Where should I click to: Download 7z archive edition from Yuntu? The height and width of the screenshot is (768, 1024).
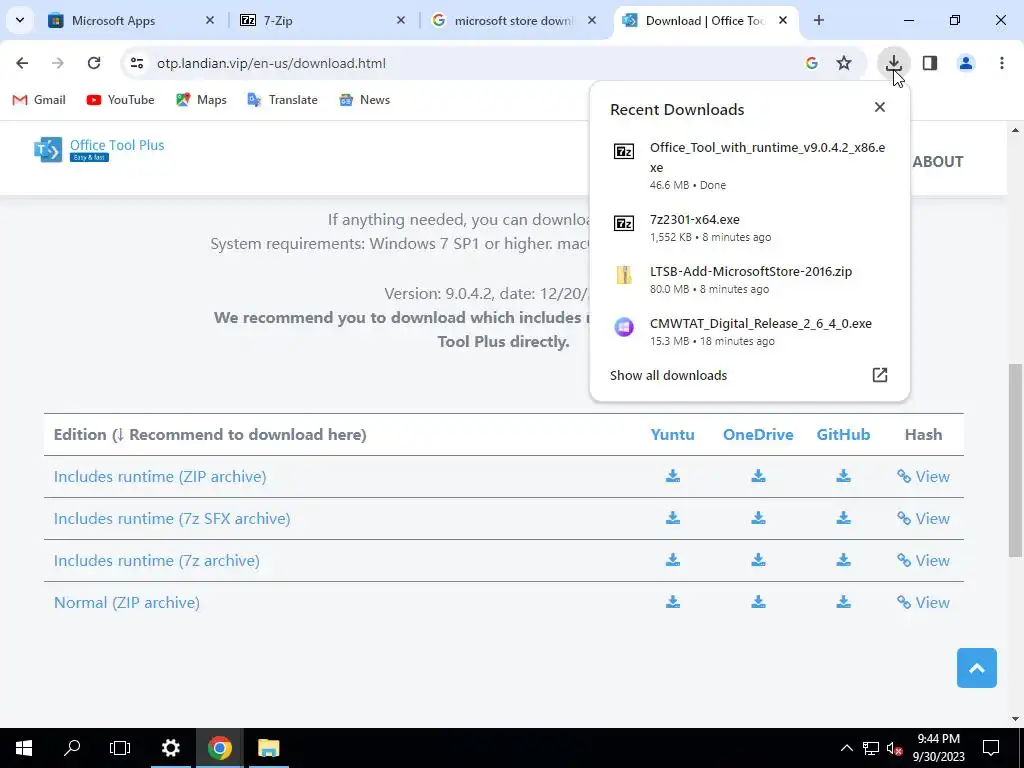pos(673,560)
